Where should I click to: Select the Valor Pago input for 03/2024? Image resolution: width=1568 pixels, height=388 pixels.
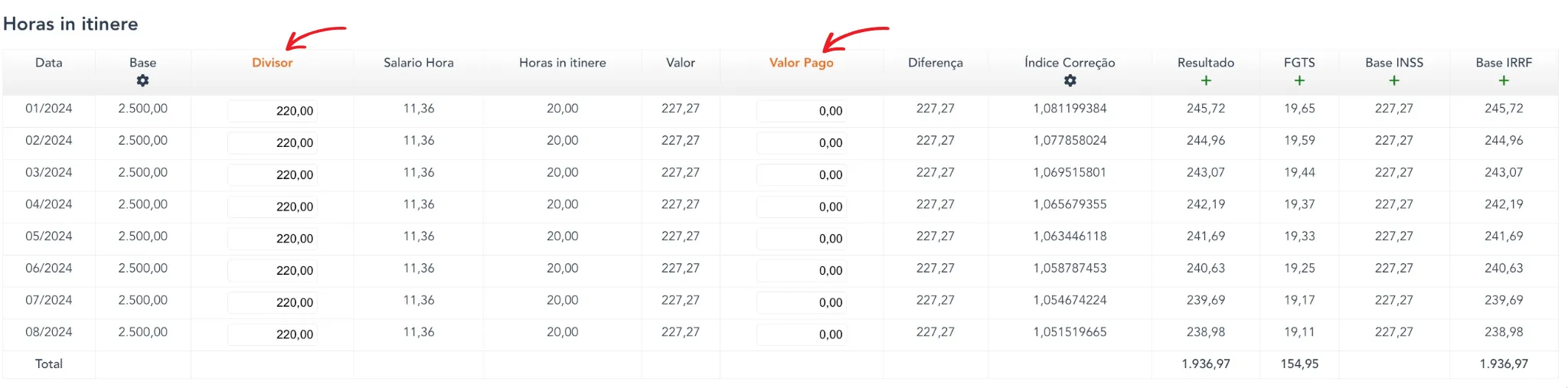pos(801,175)
